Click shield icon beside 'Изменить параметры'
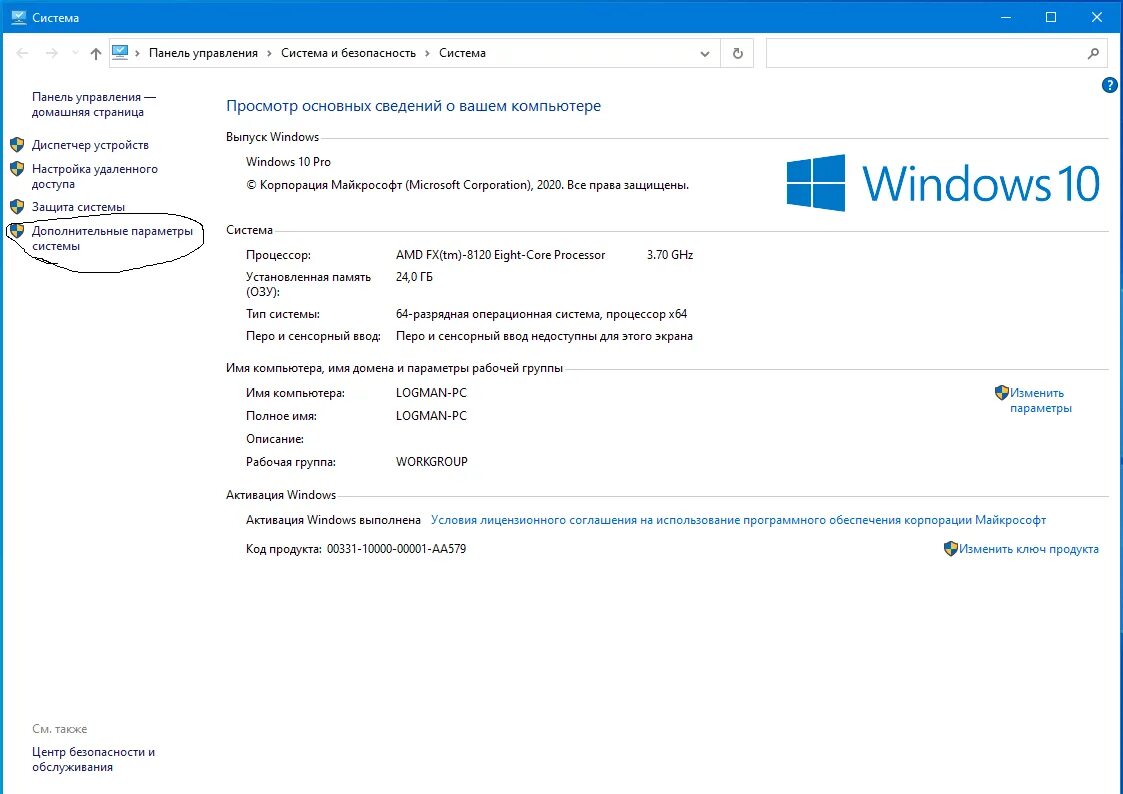Screen dimensions: 1123x794 pyautogui.click(x=1002, y=392)
